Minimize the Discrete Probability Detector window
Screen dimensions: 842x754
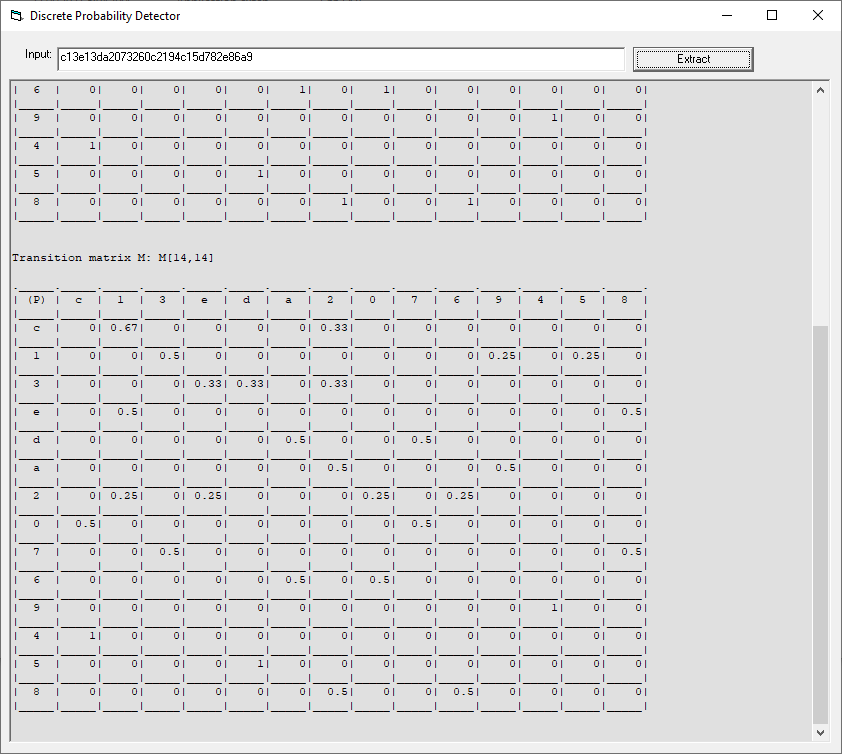click(727, 16)
